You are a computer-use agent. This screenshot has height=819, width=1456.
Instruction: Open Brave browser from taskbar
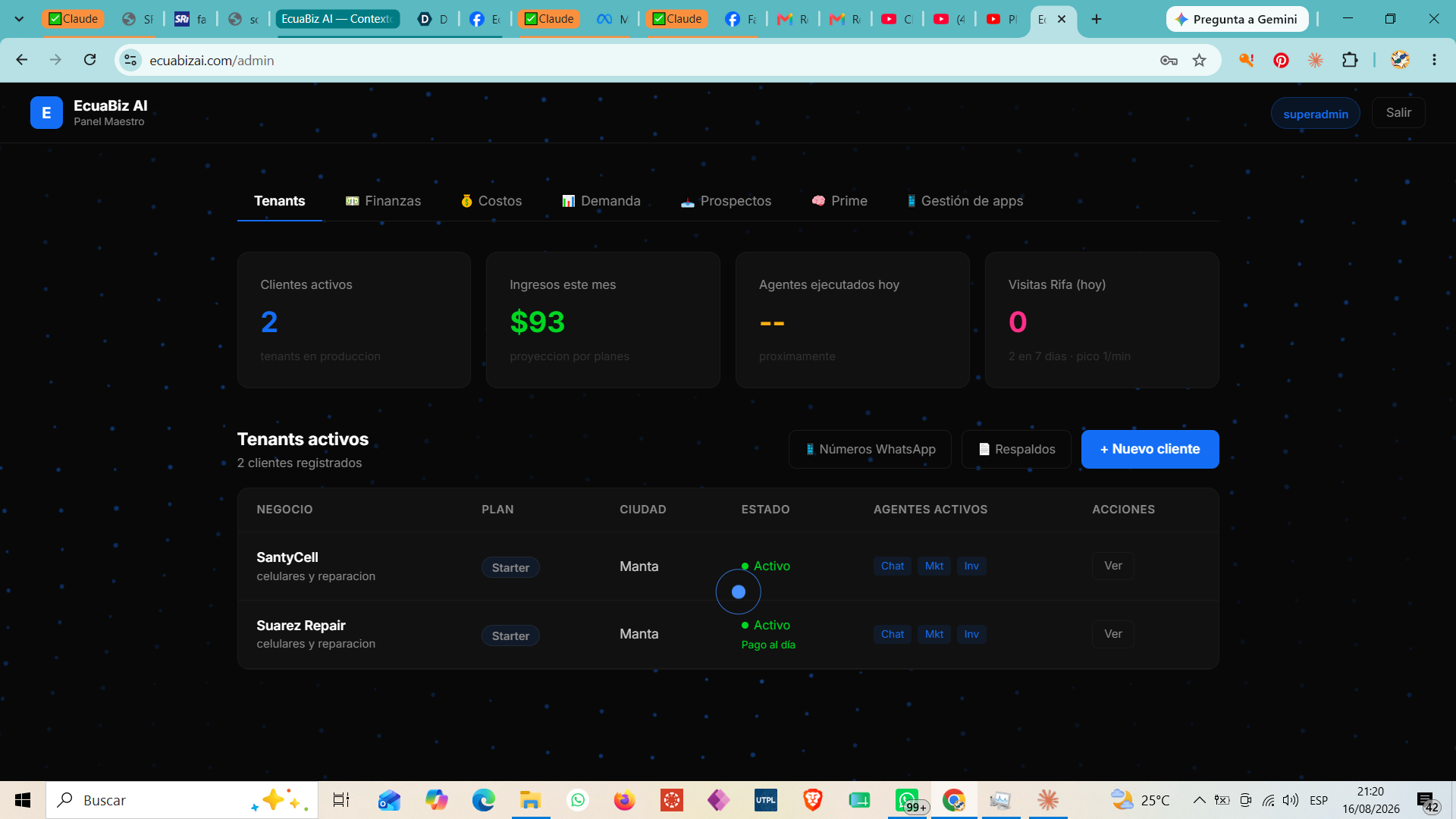point(812,800)
